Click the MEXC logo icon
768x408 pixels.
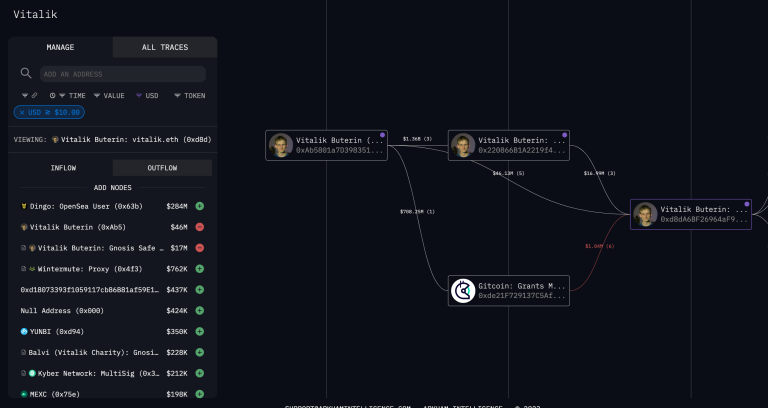pyautogui.click(x=24, y=394)
